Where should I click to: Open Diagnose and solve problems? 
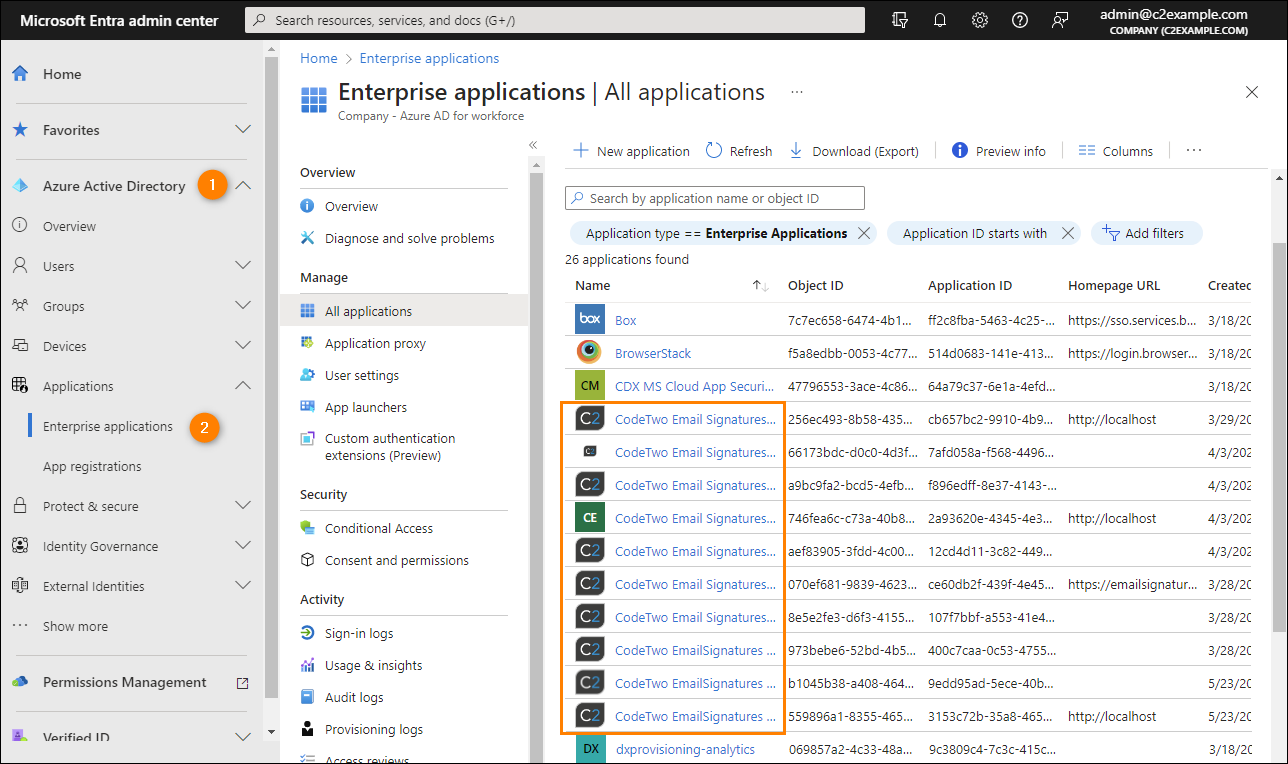point(410,238)
